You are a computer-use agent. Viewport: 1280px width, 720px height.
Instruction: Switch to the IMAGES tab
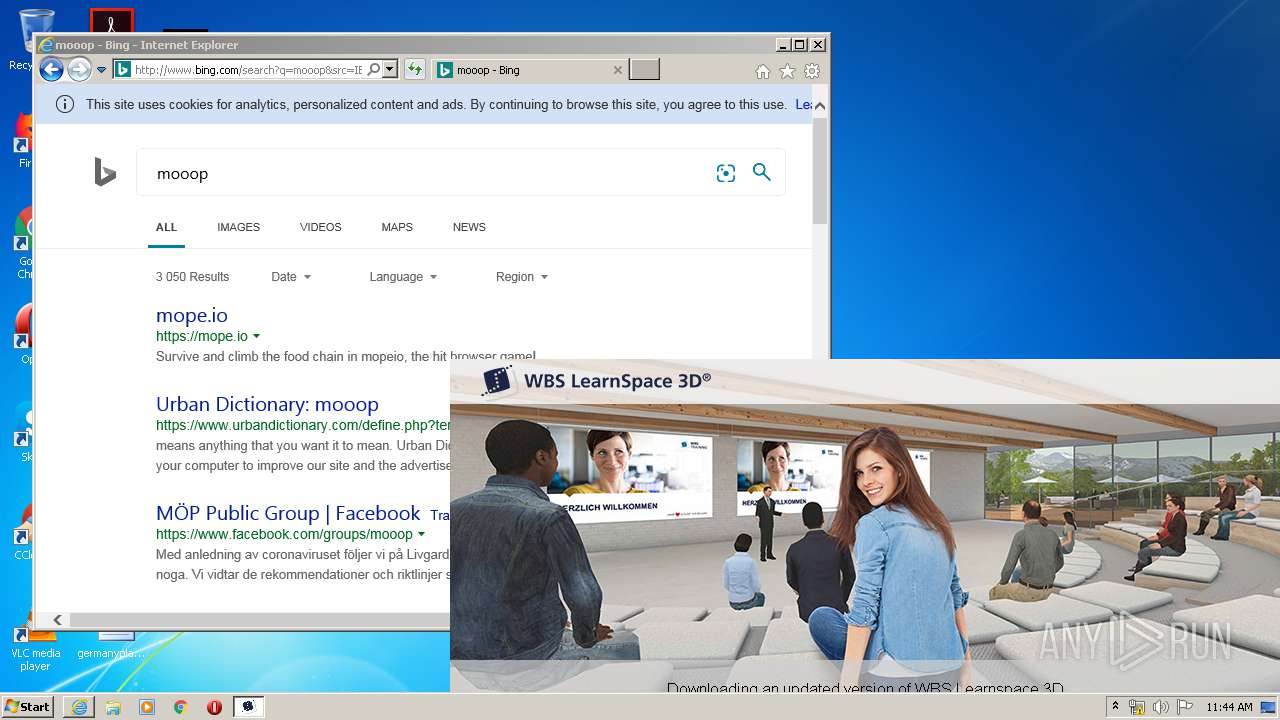pyautogui.click(x=238, y=227)
